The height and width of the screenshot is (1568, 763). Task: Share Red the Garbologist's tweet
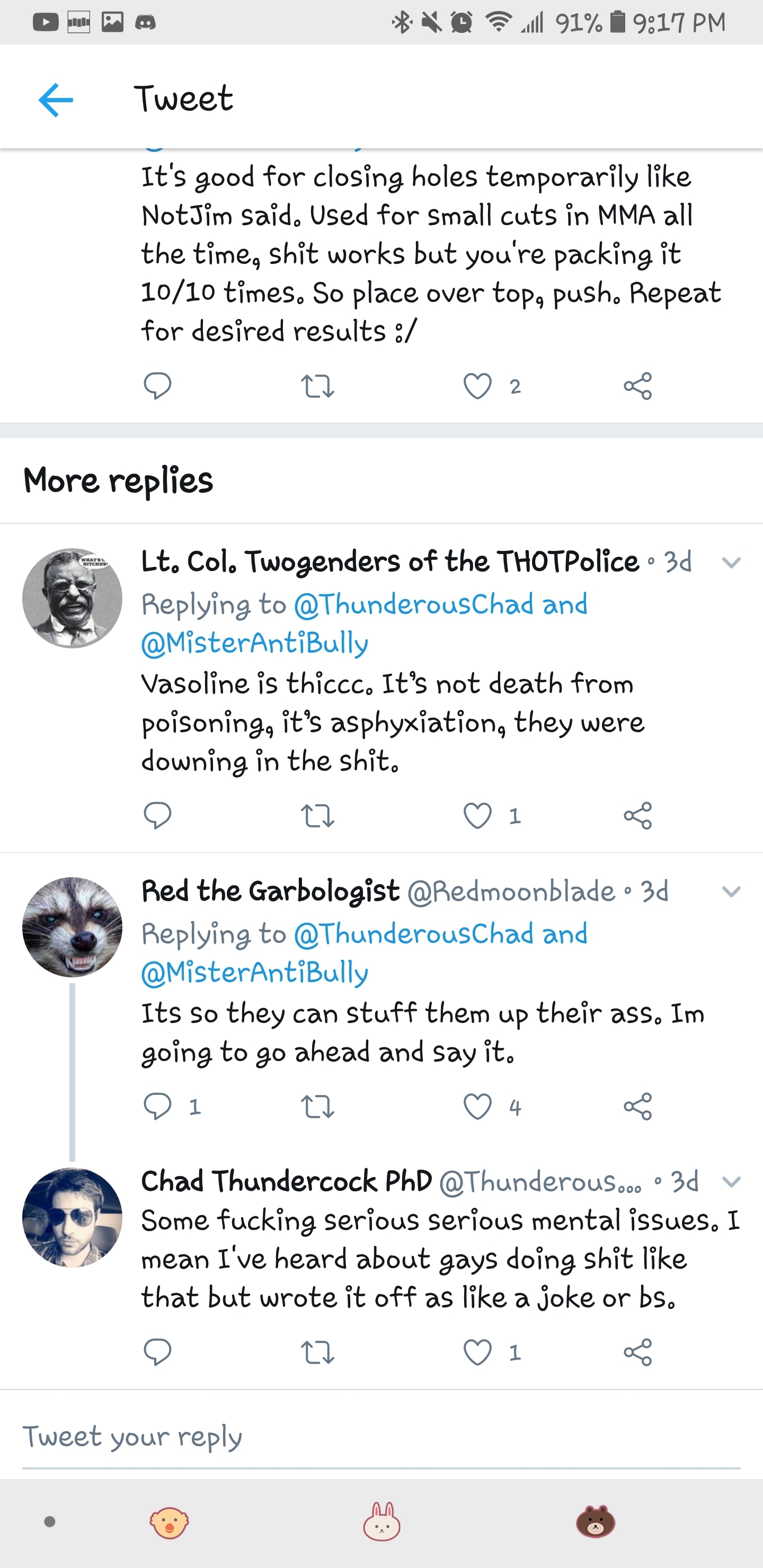click(637, 1106)
